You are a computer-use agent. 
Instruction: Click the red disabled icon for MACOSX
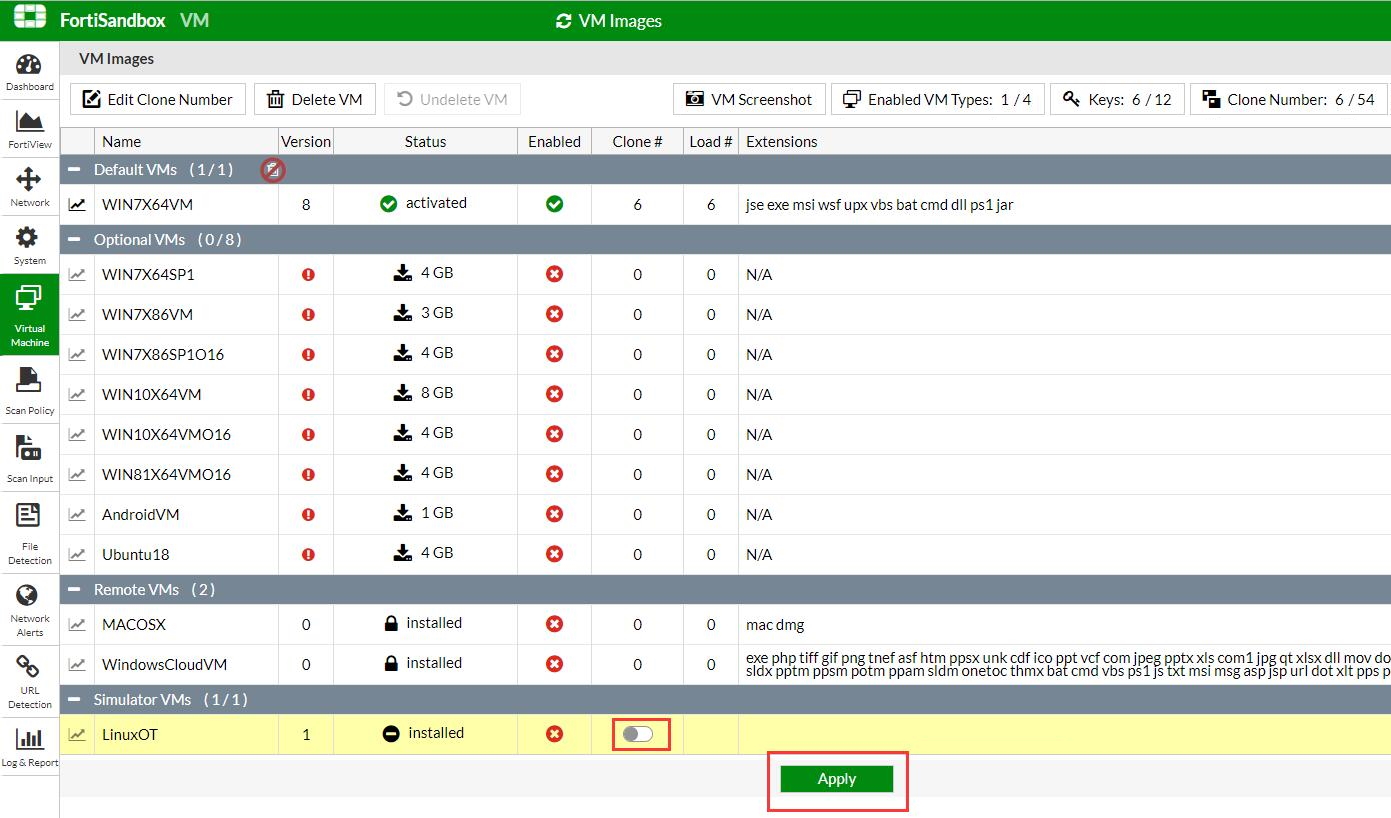[x=554, y=624]
